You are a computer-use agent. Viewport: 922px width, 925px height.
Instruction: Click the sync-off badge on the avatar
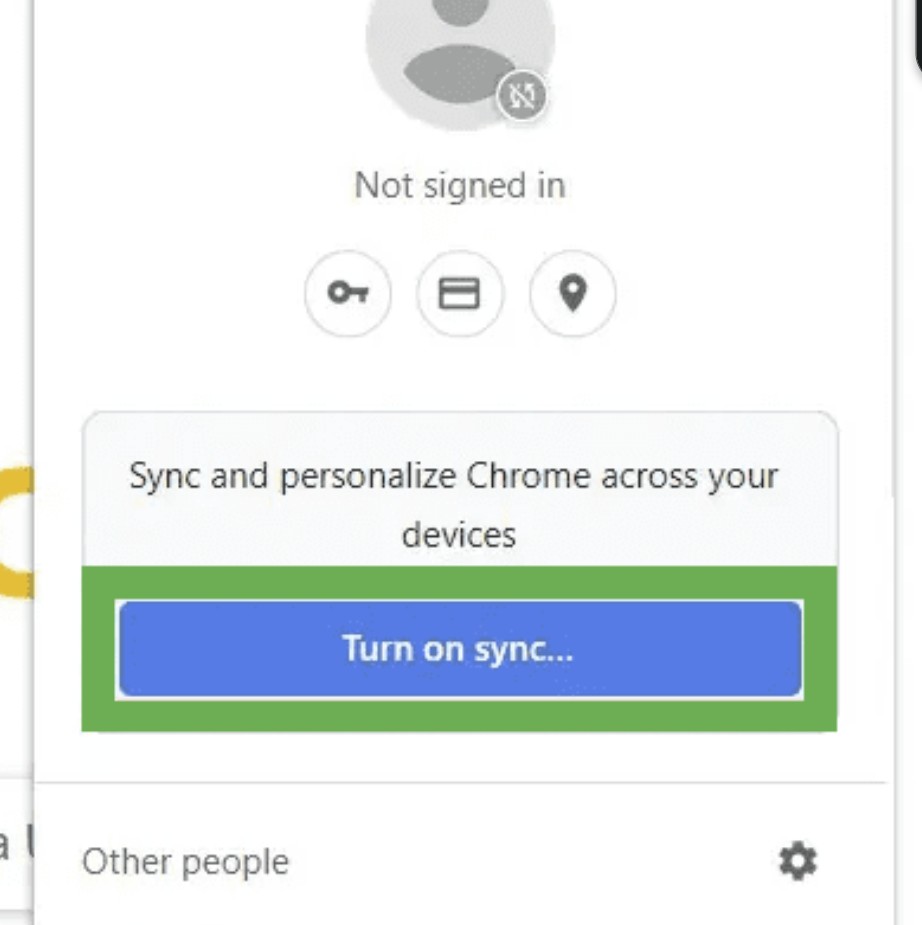pyautogui.click(x=523, y=97)
